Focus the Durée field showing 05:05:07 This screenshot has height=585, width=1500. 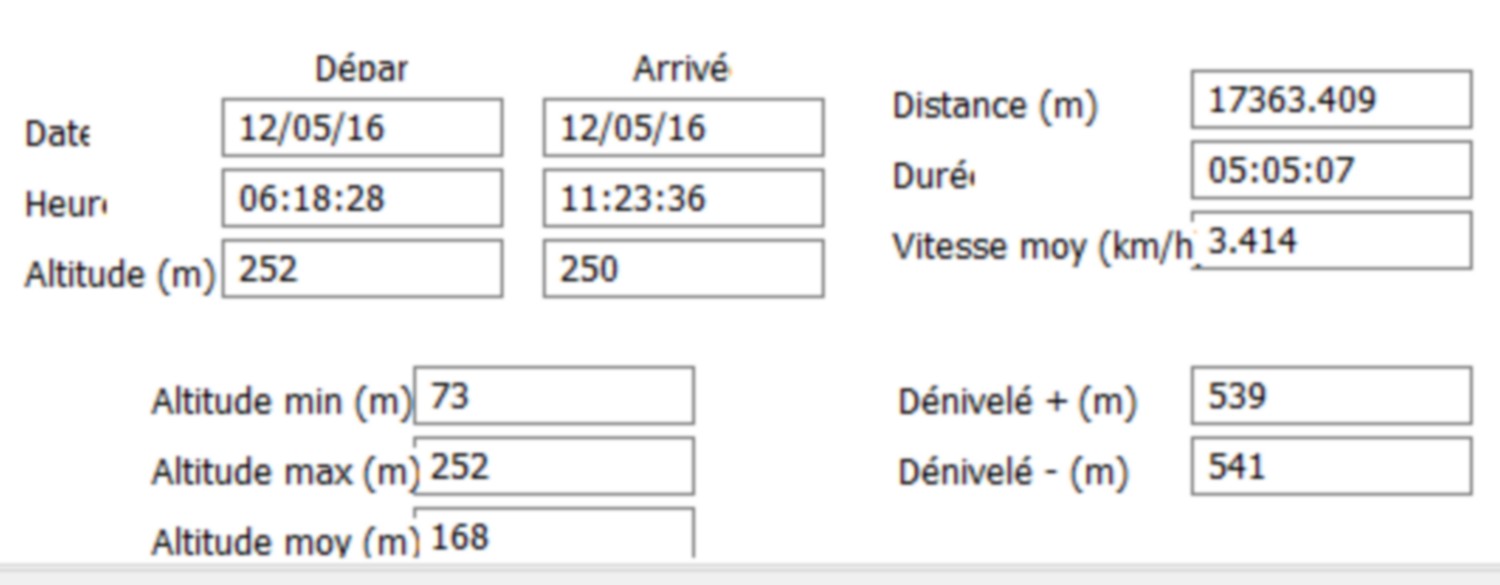pyautogui.click(x=1332, y=170)
